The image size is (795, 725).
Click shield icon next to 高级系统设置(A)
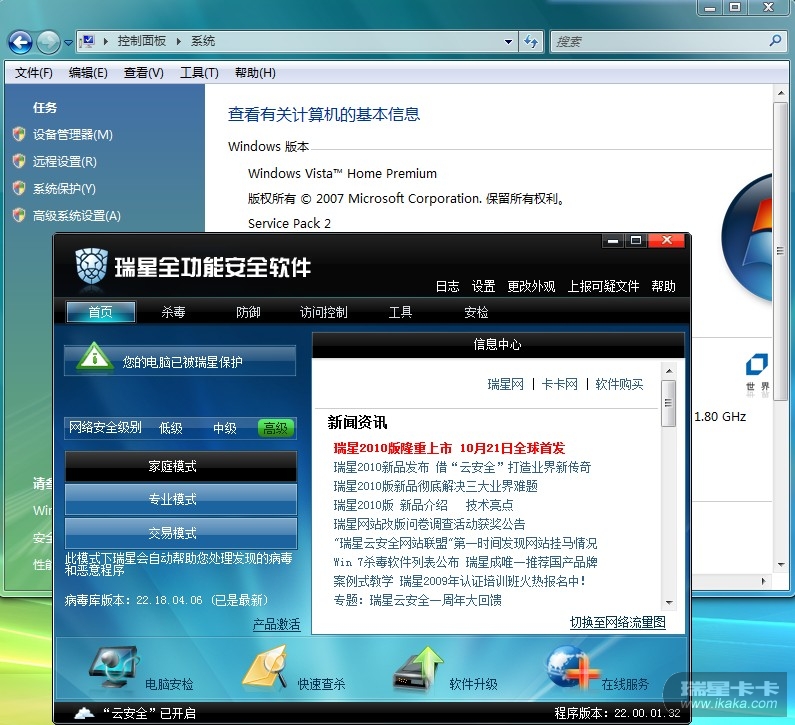point(19,215)
